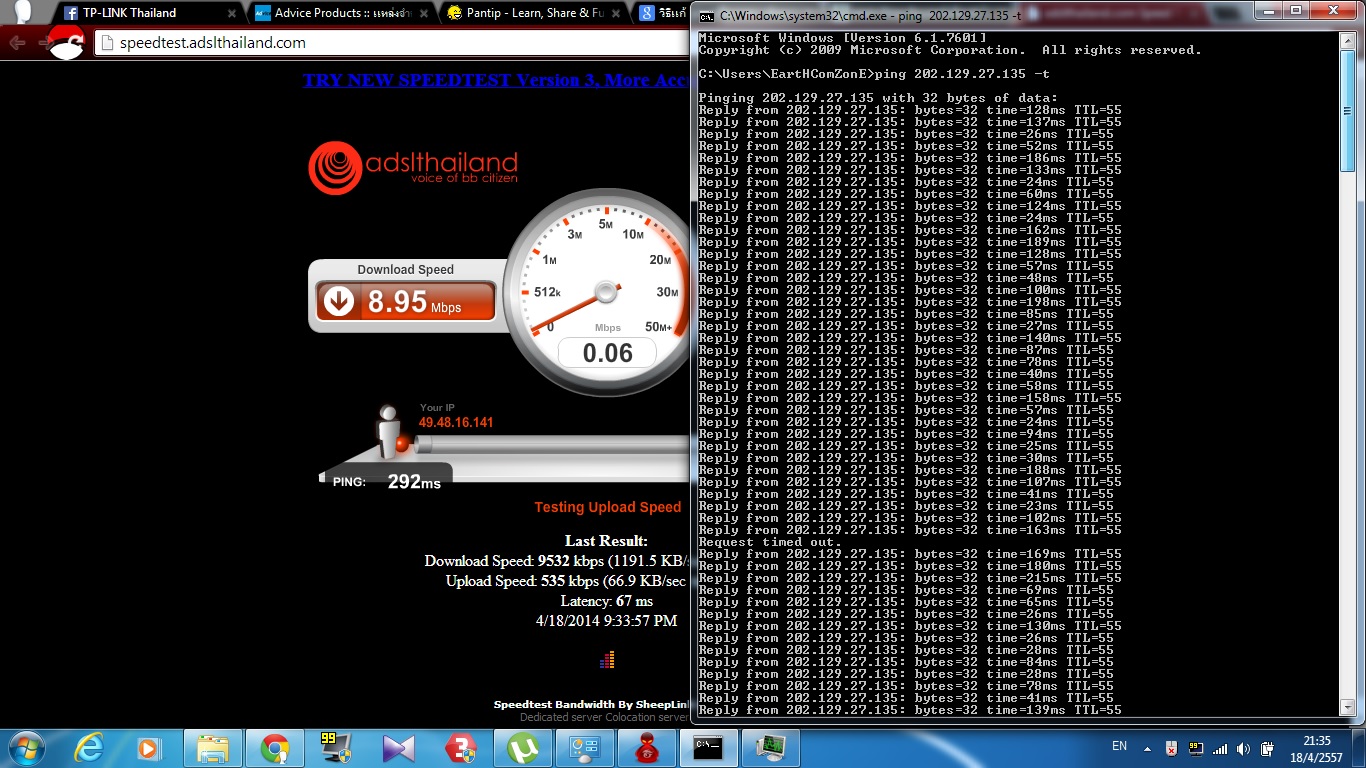Screen dimensions: 1366x768
Task: Click the Latency: 67 ms result
Action: tap(606, 601)
